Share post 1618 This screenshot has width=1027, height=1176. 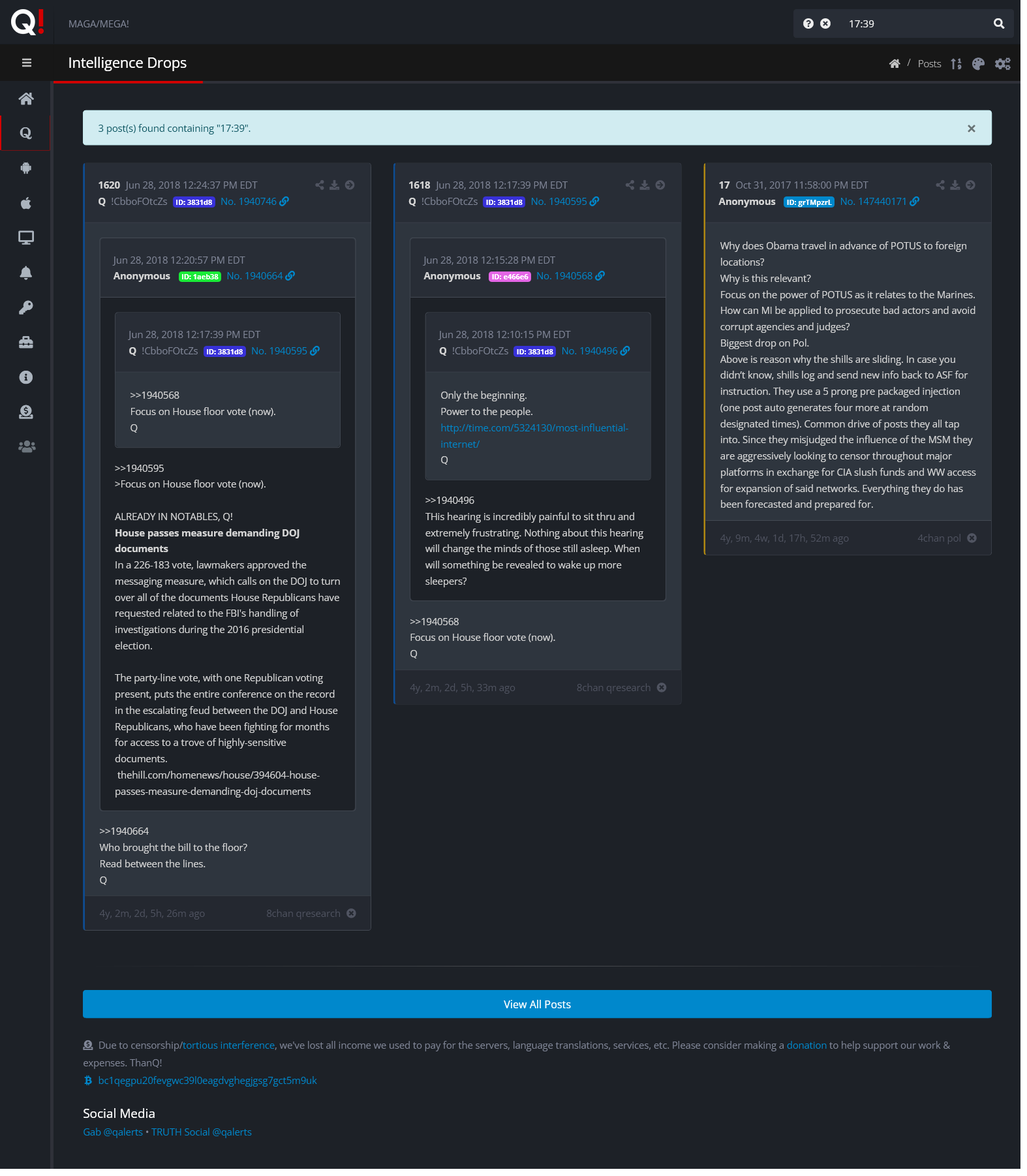point(630,185)
